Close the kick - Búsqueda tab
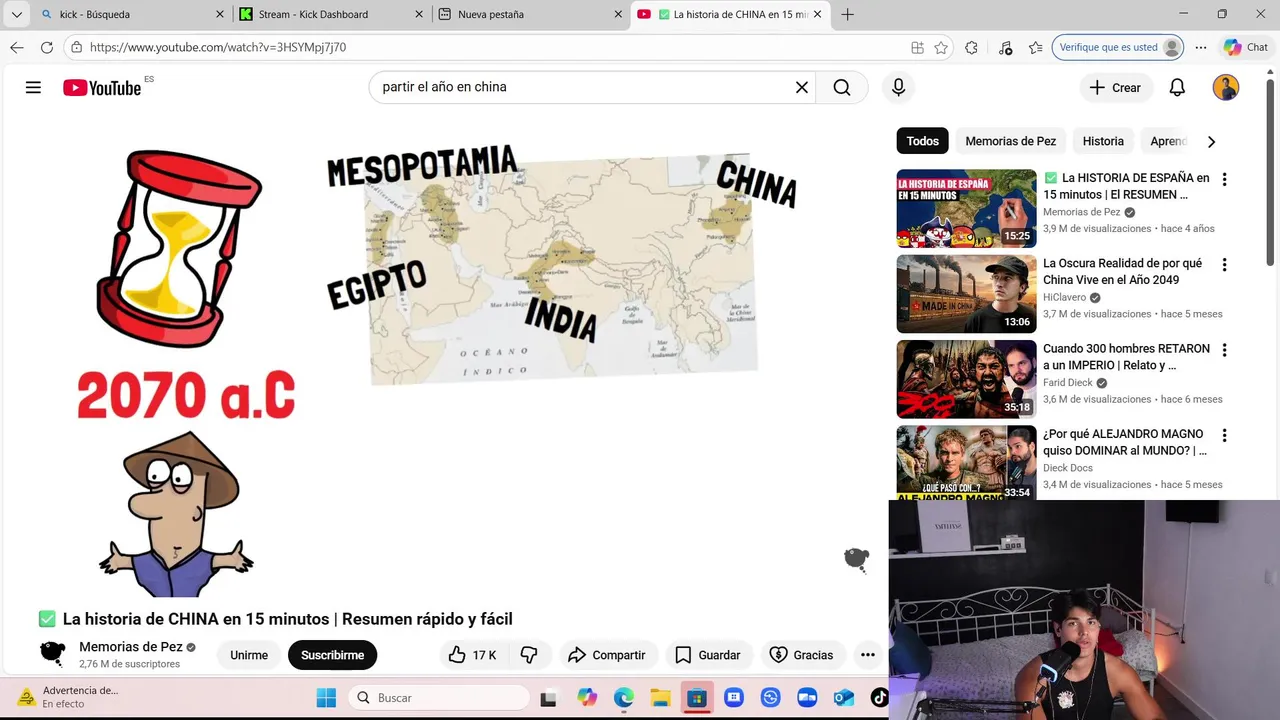1280x720 pixels. (x=220, y=14)
